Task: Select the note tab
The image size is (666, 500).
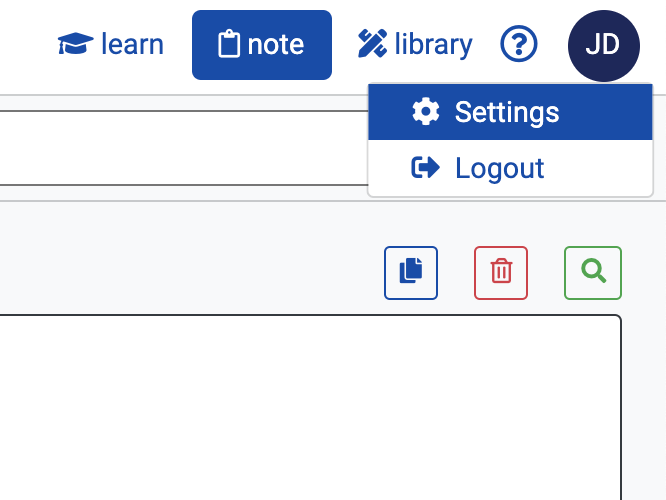Action: point(262,45)
